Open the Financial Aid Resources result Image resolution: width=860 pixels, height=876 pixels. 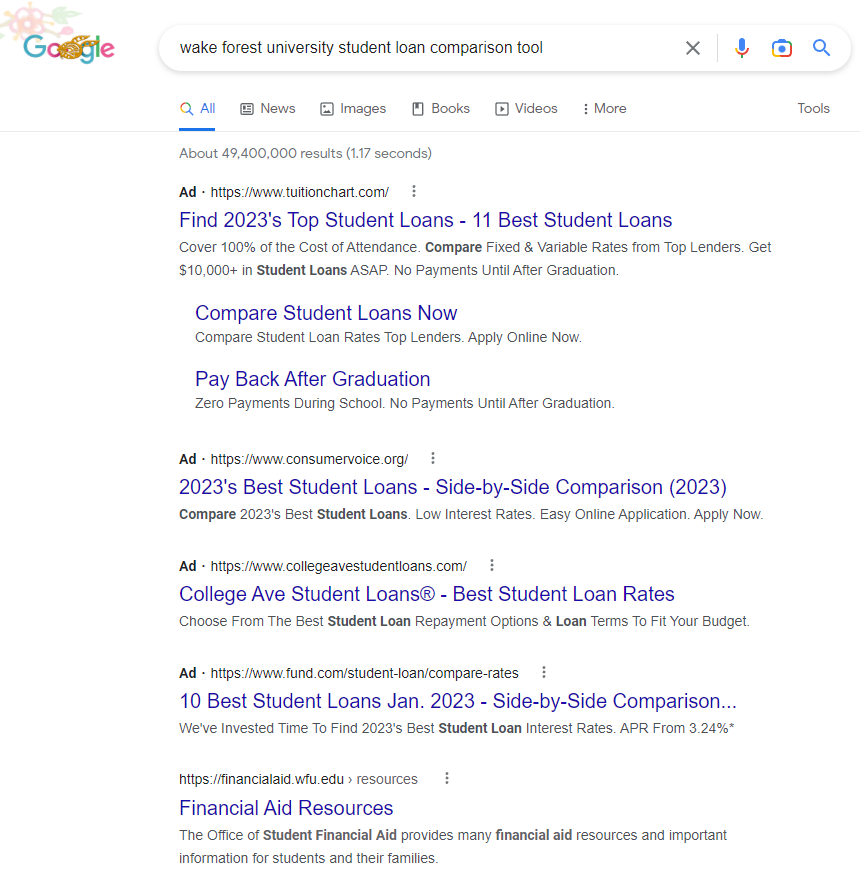click(x=286, y=808)
